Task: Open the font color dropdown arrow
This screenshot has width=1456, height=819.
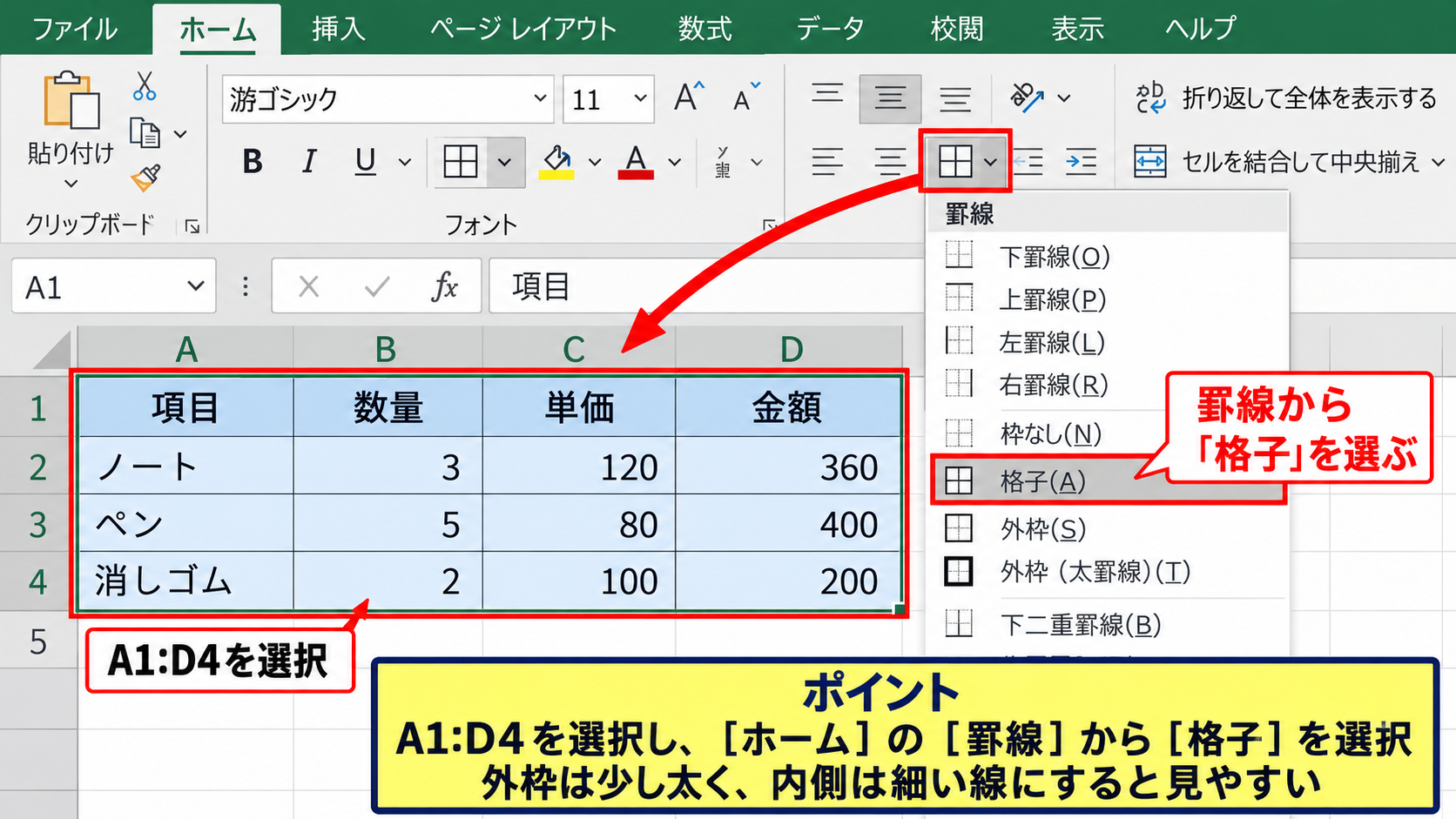Action: tap(675, 162)
